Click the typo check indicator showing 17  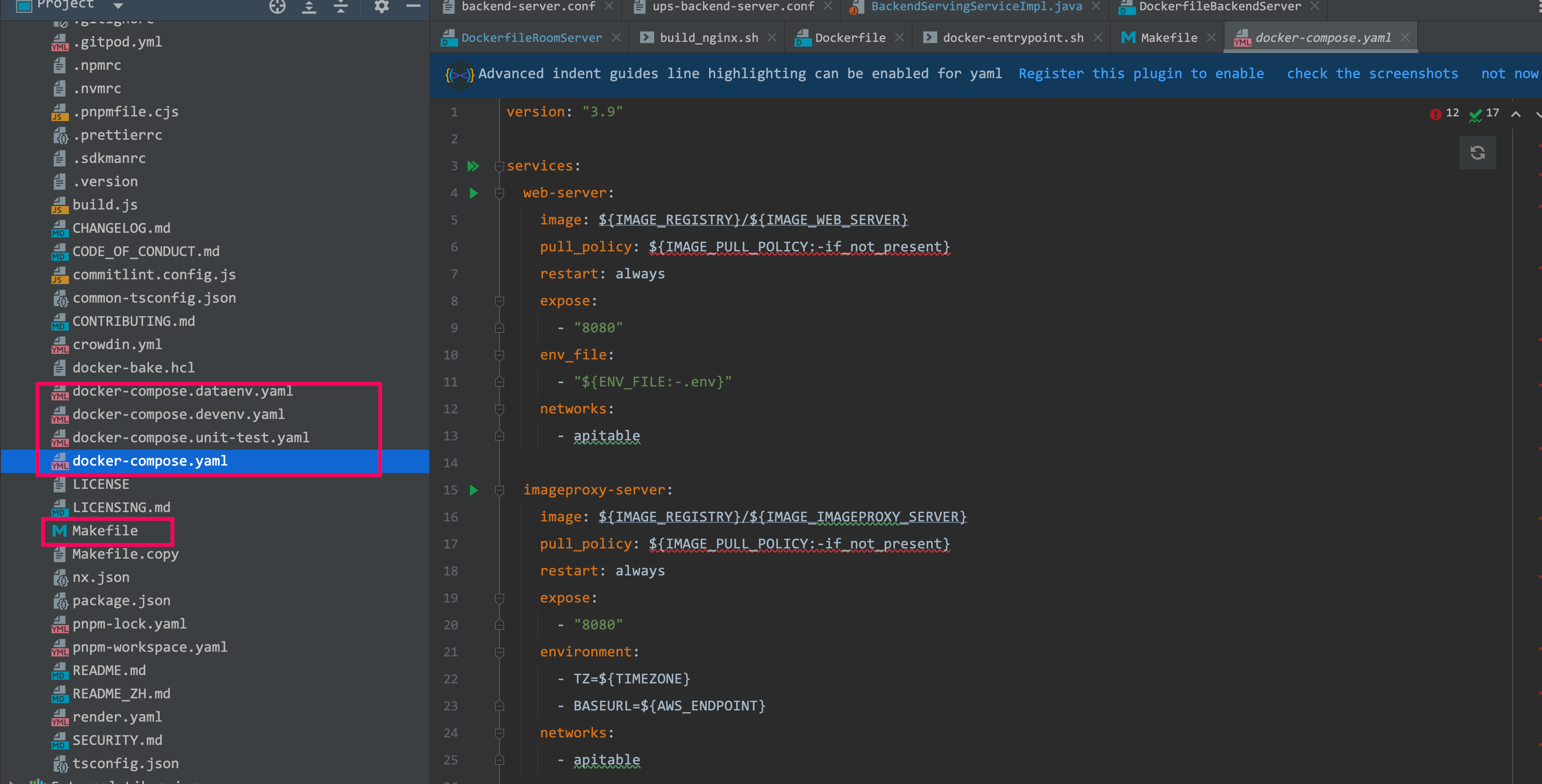tap(1484, 113)
